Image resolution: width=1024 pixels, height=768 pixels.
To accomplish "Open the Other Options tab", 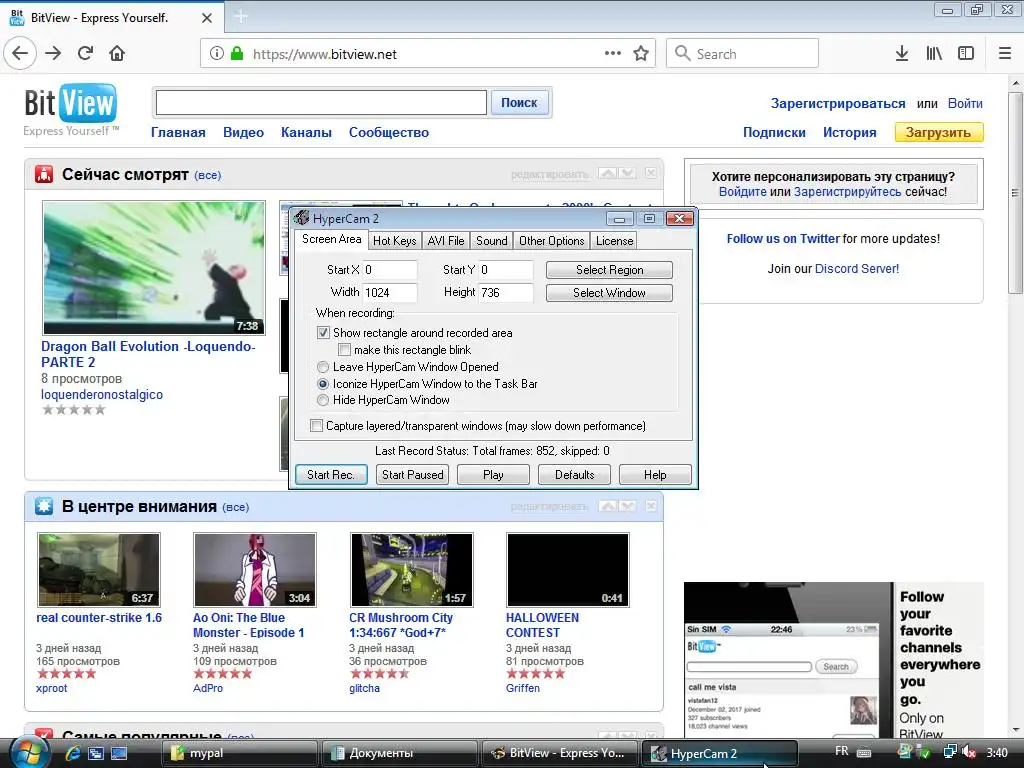I will (x=552, y=240).
